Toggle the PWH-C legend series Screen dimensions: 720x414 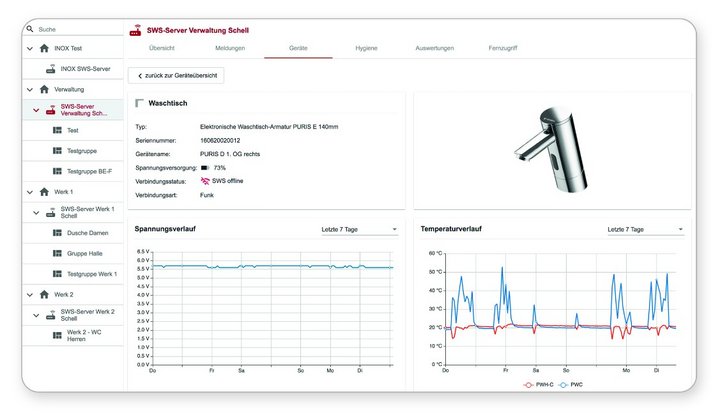tap(528, 383)
